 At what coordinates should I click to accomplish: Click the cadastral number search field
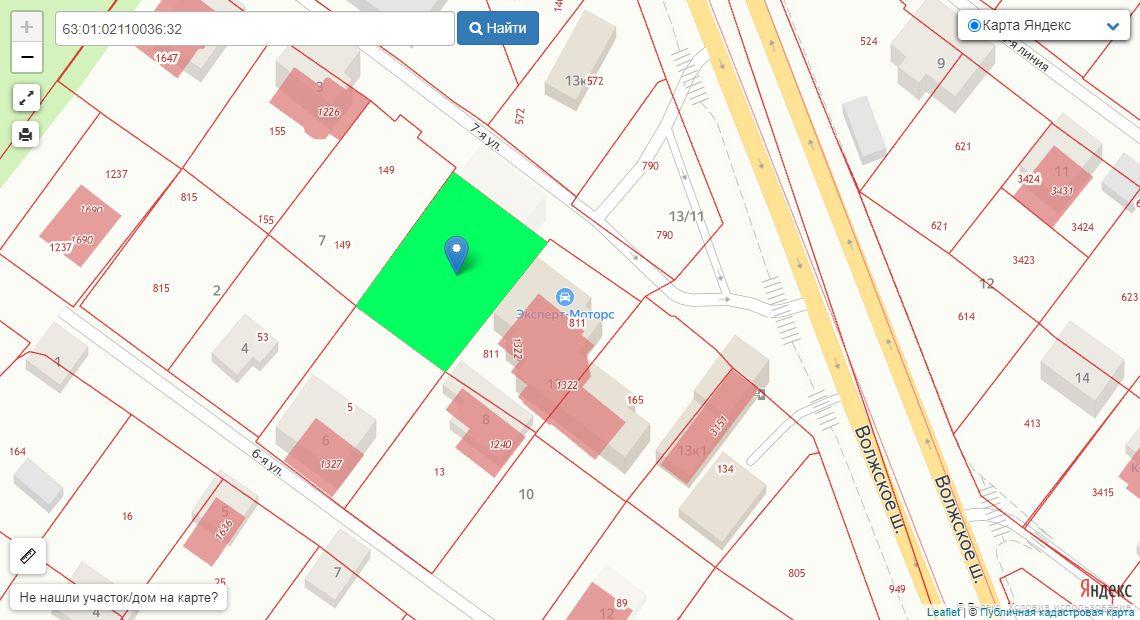(x=254, y=29)
